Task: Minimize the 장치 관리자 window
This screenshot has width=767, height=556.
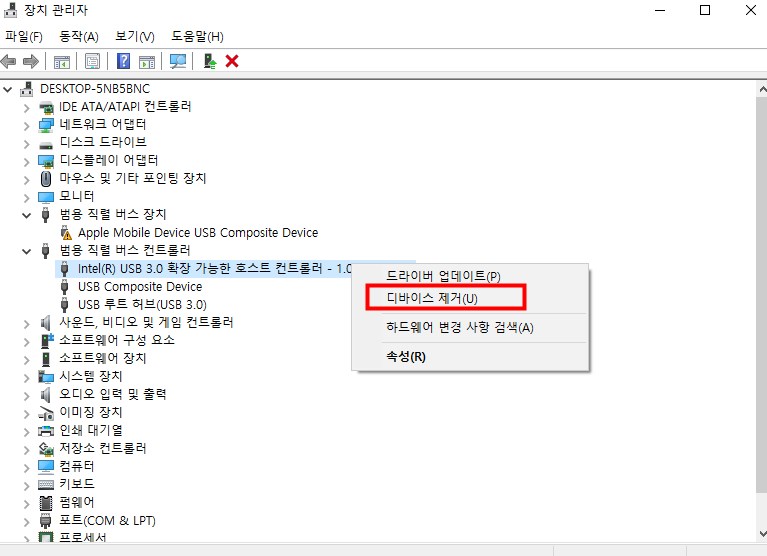Action: (x=660, y=10)
